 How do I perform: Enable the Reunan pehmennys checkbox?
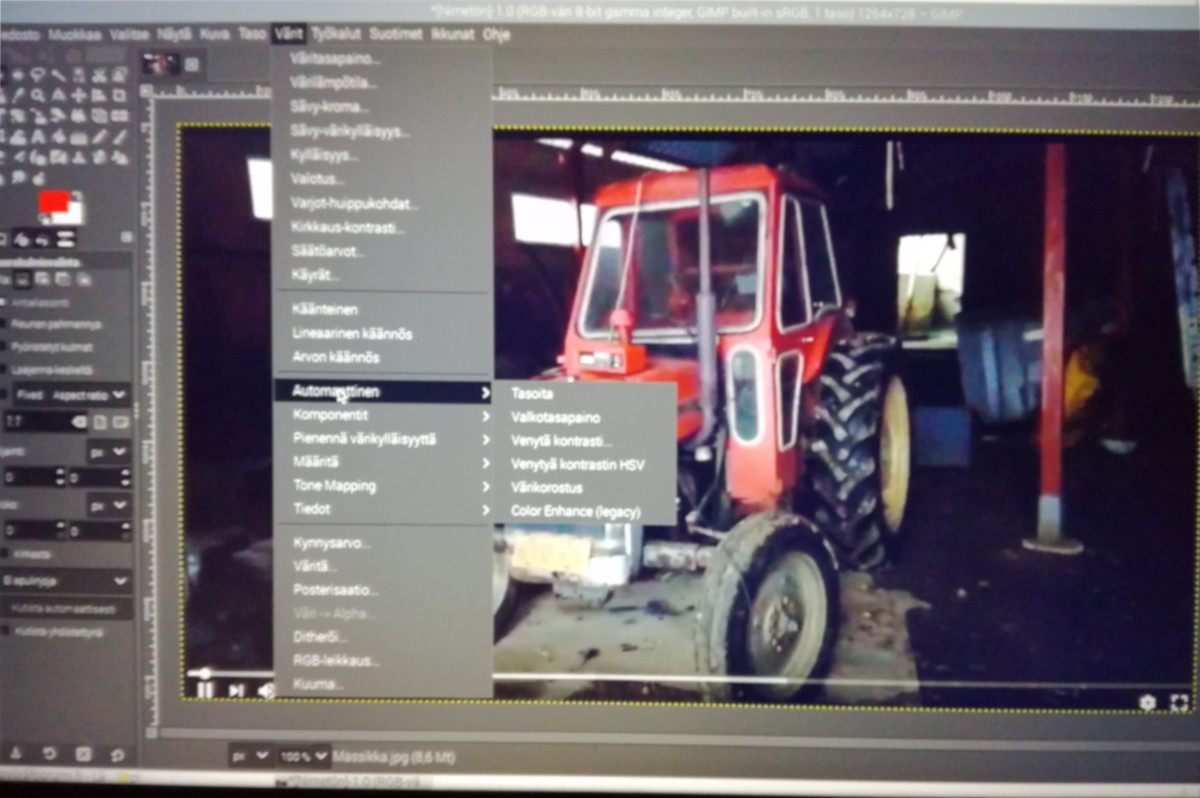[x=5, y=324]
